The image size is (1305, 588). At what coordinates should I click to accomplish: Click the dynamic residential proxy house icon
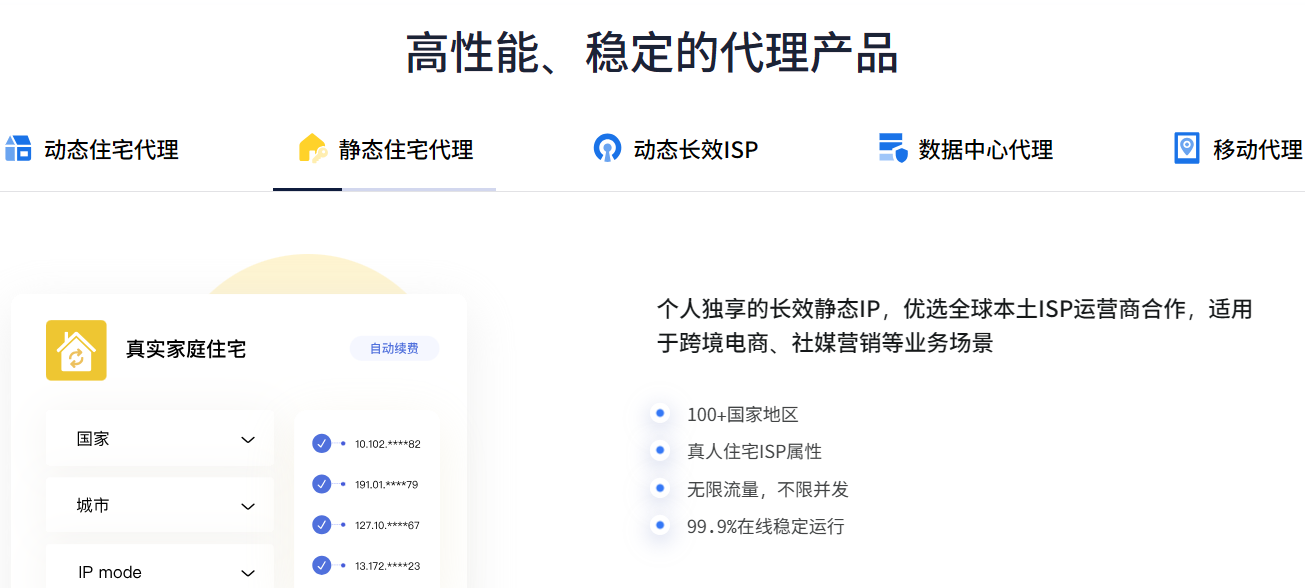[18, 149]
